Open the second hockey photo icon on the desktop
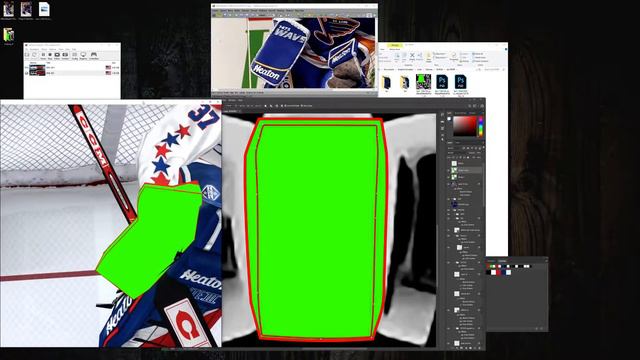The height and width of the screenshot is (360, 640). coord(26,9)
